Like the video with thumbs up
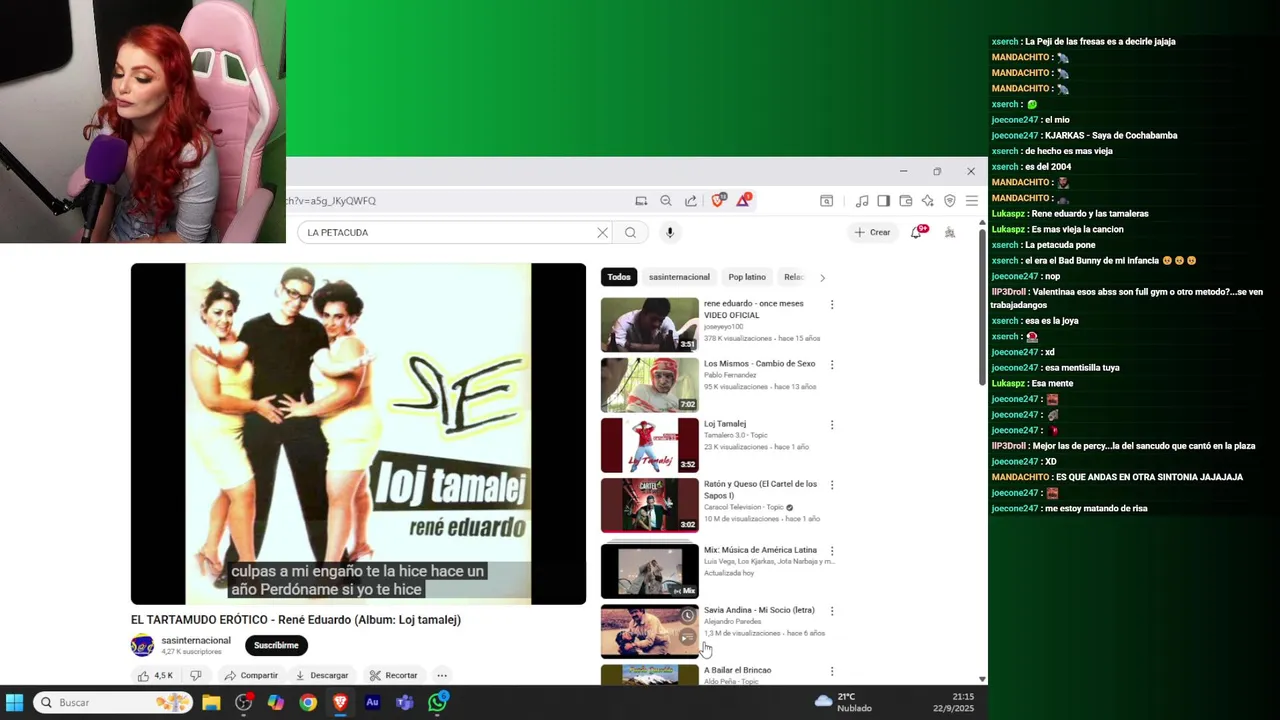Viewport: 1280px width, 720px height. click(x=155, y=675)
